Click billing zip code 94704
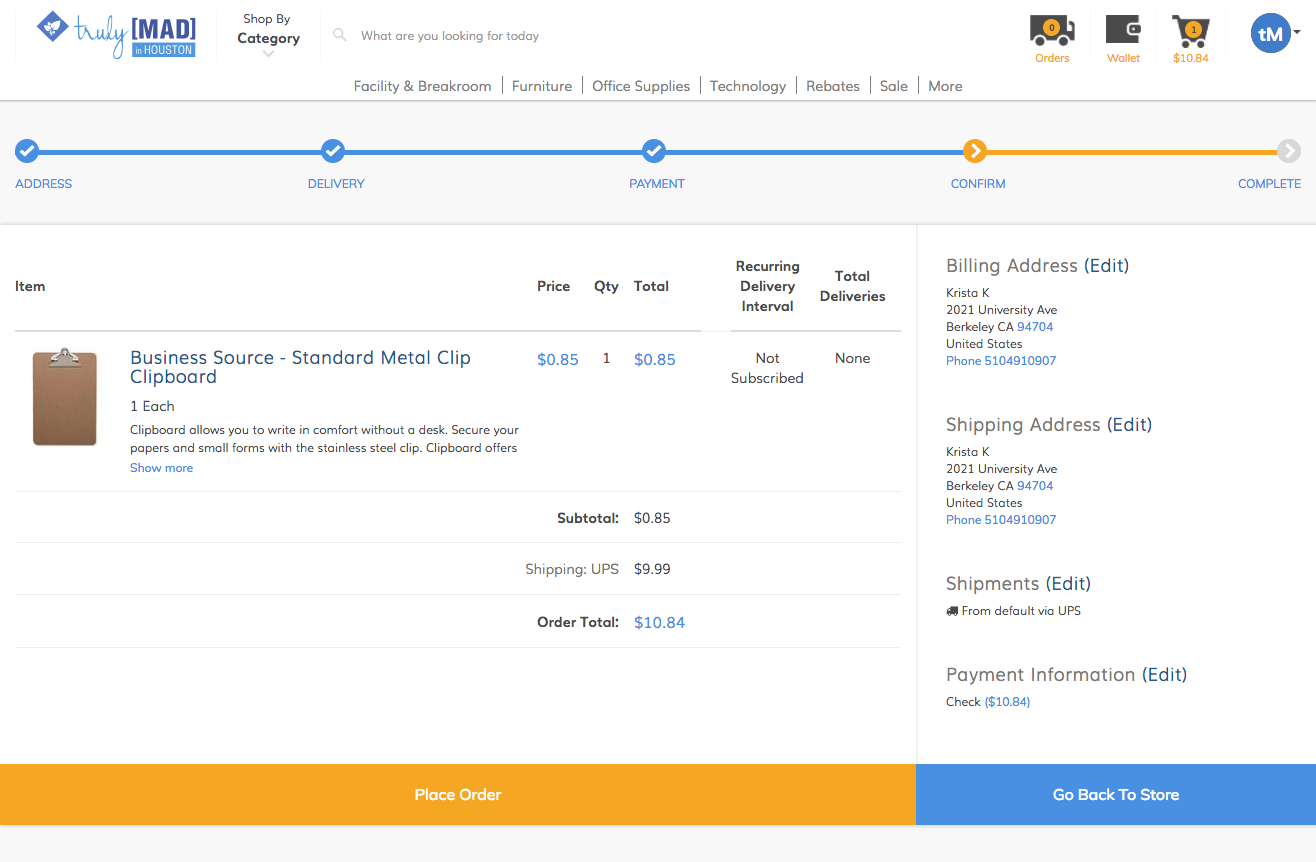The image size is (1316, 862). click(1035, 327)
